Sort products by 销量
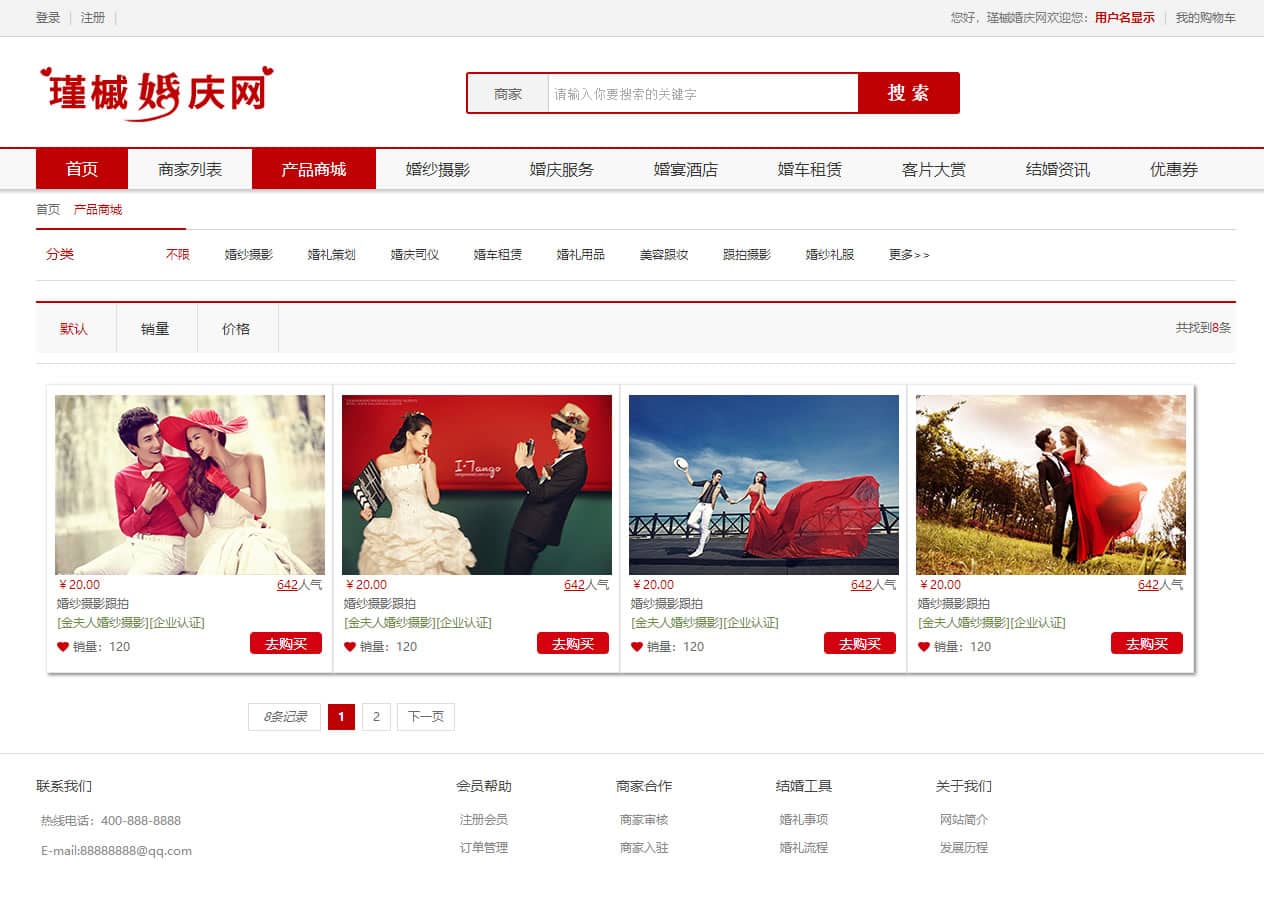Viewport: 1264px width, 917px height. (x=155, y=329)
